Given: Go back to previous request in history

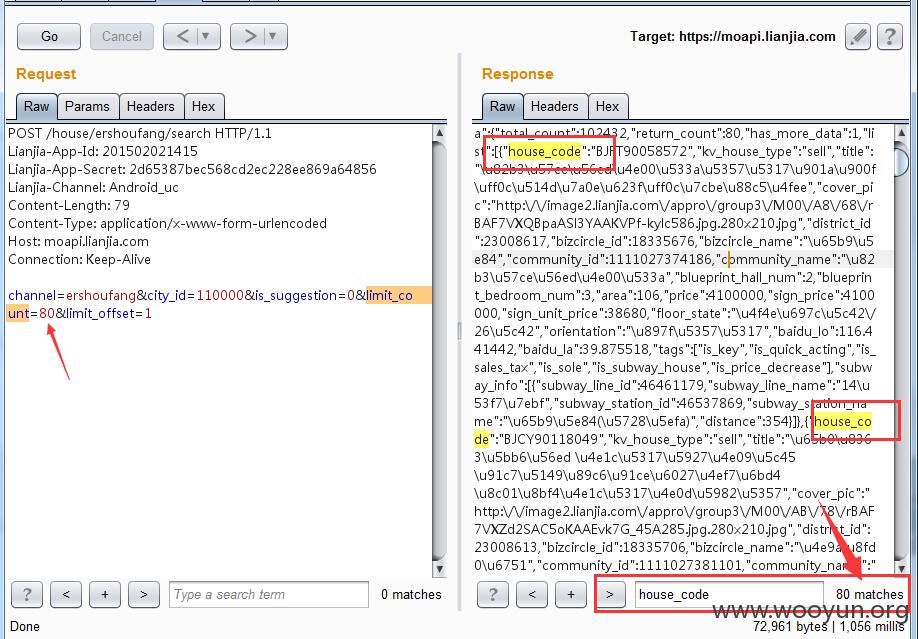Looking at the screenshot, I should [x=183, y=36].
